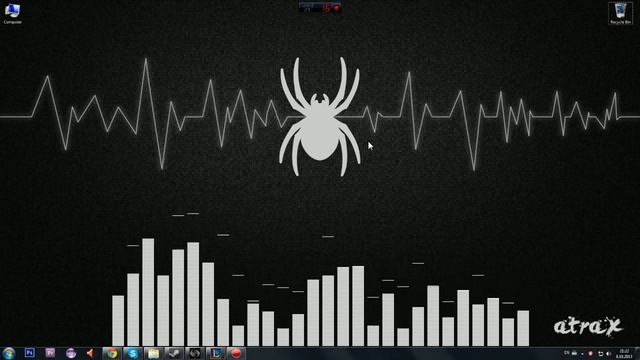Switch to Google Chrome on the taskbar
The image size is (640, 360).
coord(111,353)
